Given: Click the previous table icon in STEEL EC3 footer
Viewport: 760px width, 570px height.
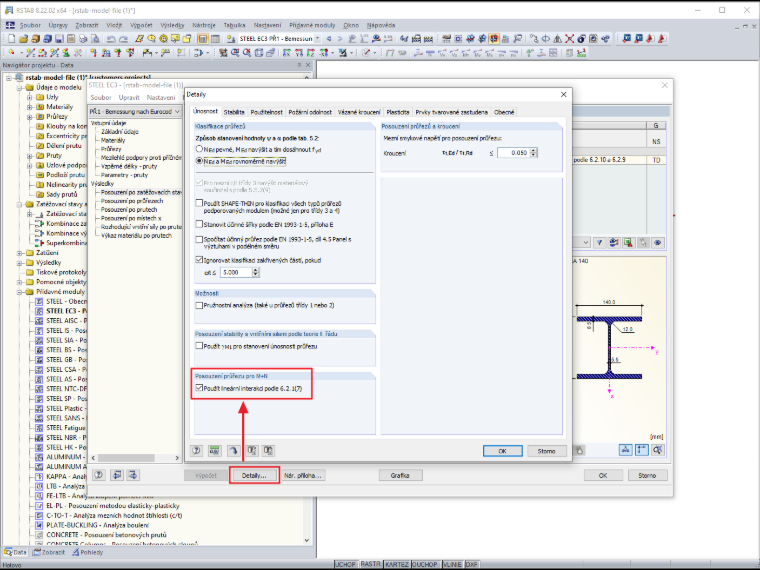Looking at the screenshot, I should pos(117,475).
